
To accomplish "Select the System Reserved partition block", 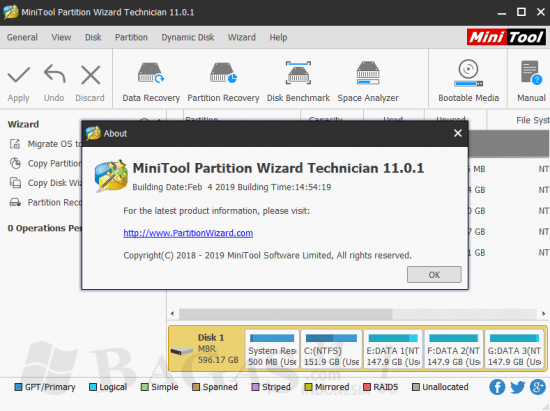I will point(272,349).
